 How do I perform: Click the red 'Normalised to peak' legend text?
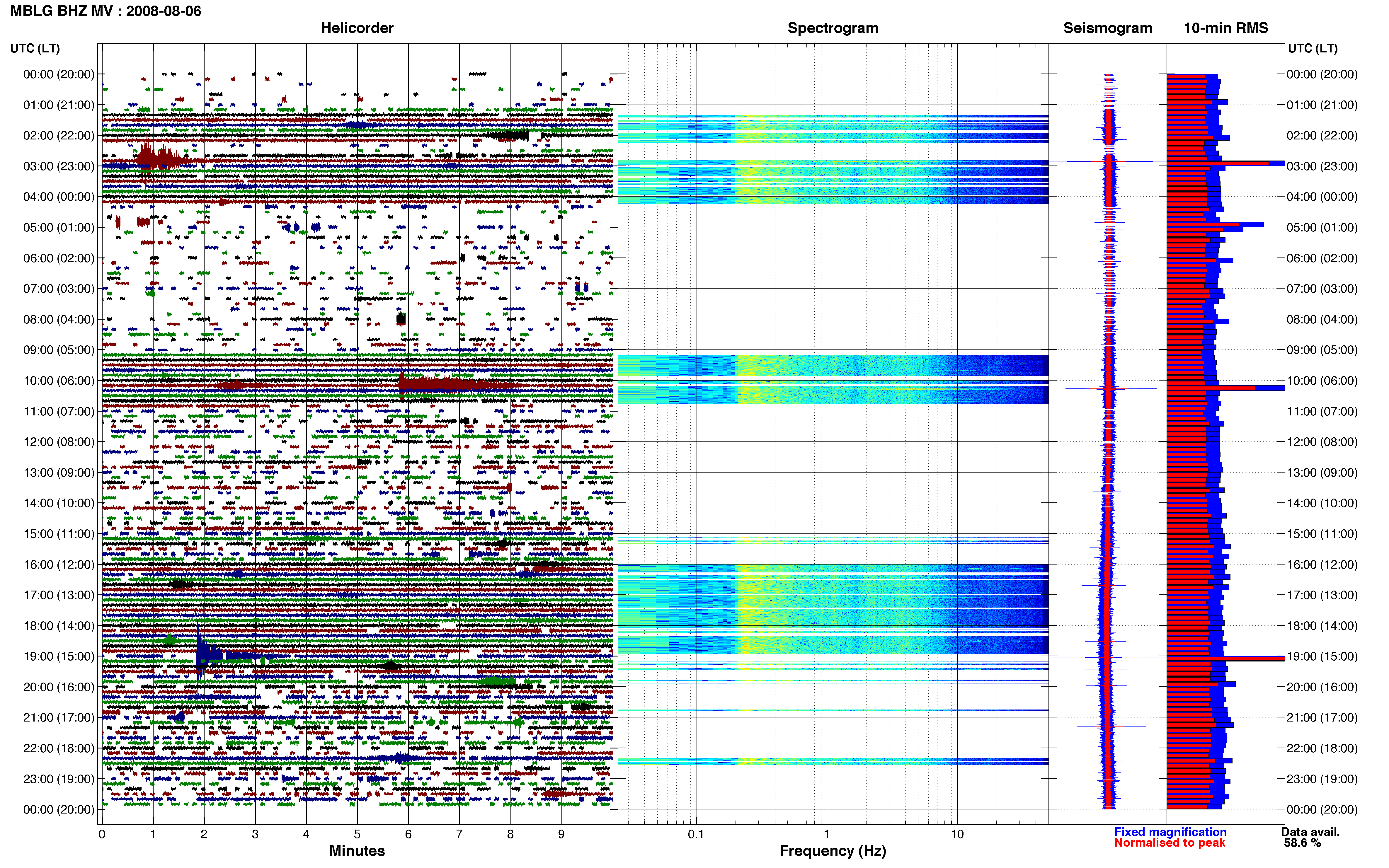point(1170,843)
